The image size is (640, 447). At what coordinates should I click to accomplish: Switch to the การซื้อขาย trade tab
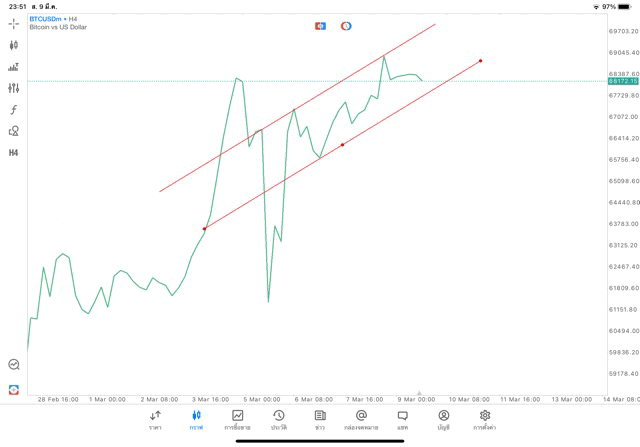[x=237, y=419]
